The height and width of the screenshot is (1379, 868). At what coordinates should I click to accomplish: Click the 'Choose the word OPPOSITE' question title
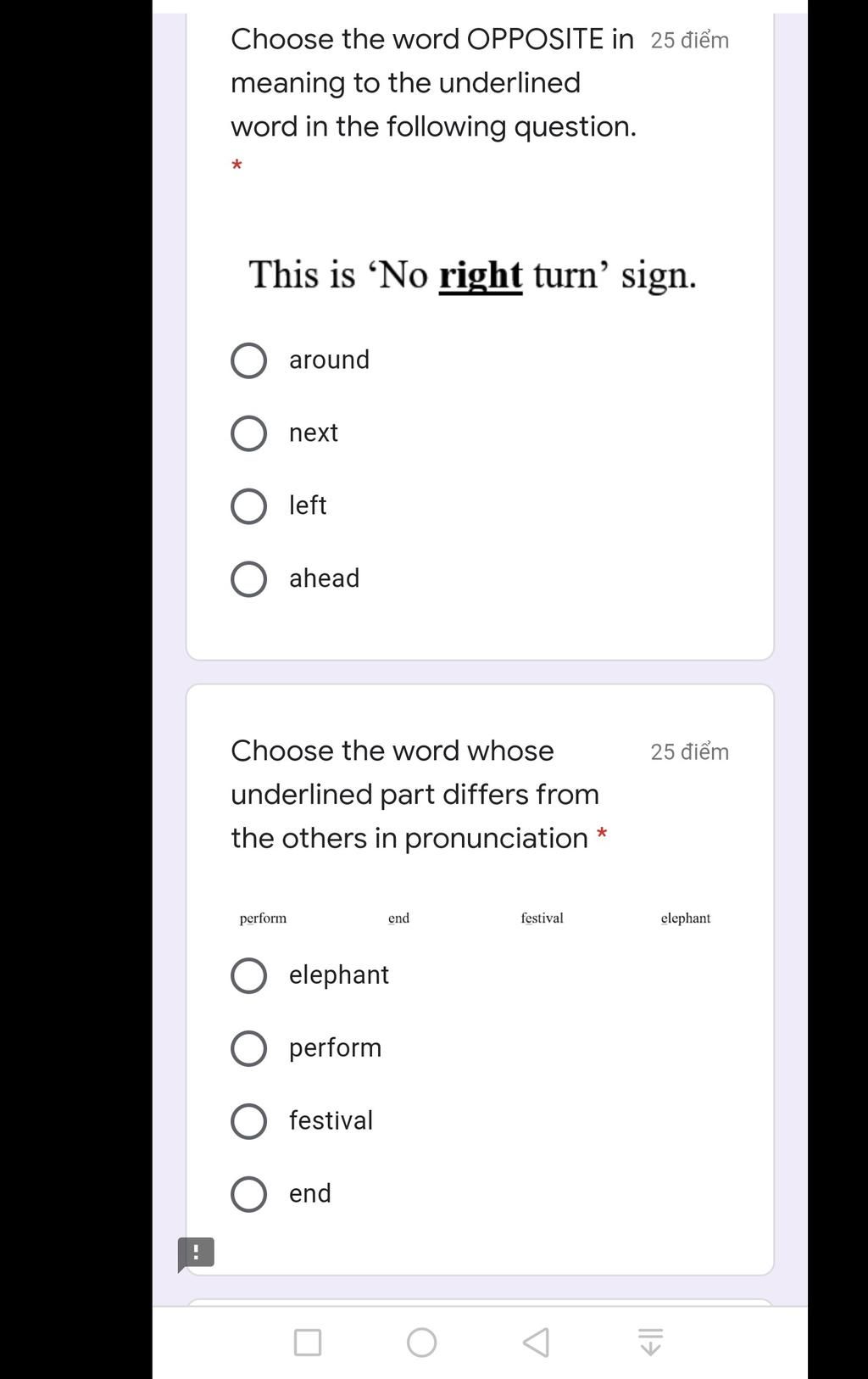coord(432,82)
